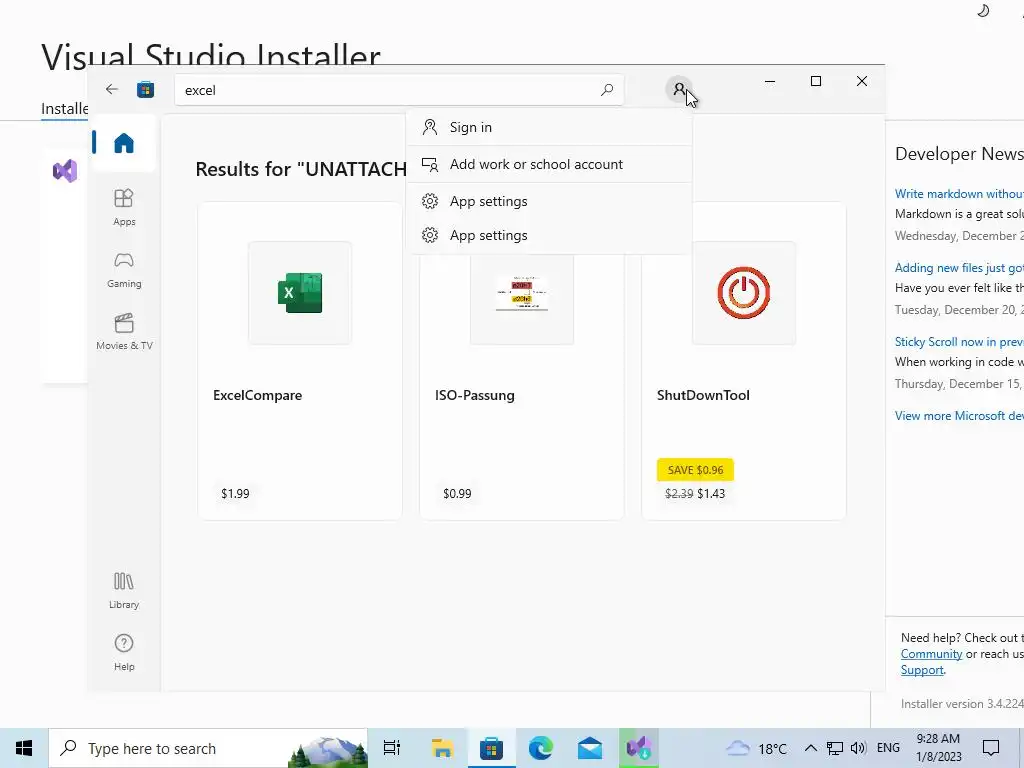1024x768 pixels.
Task: Switch to Installed tab in Visual Studio Installer
Action: [x=64, y=108]
